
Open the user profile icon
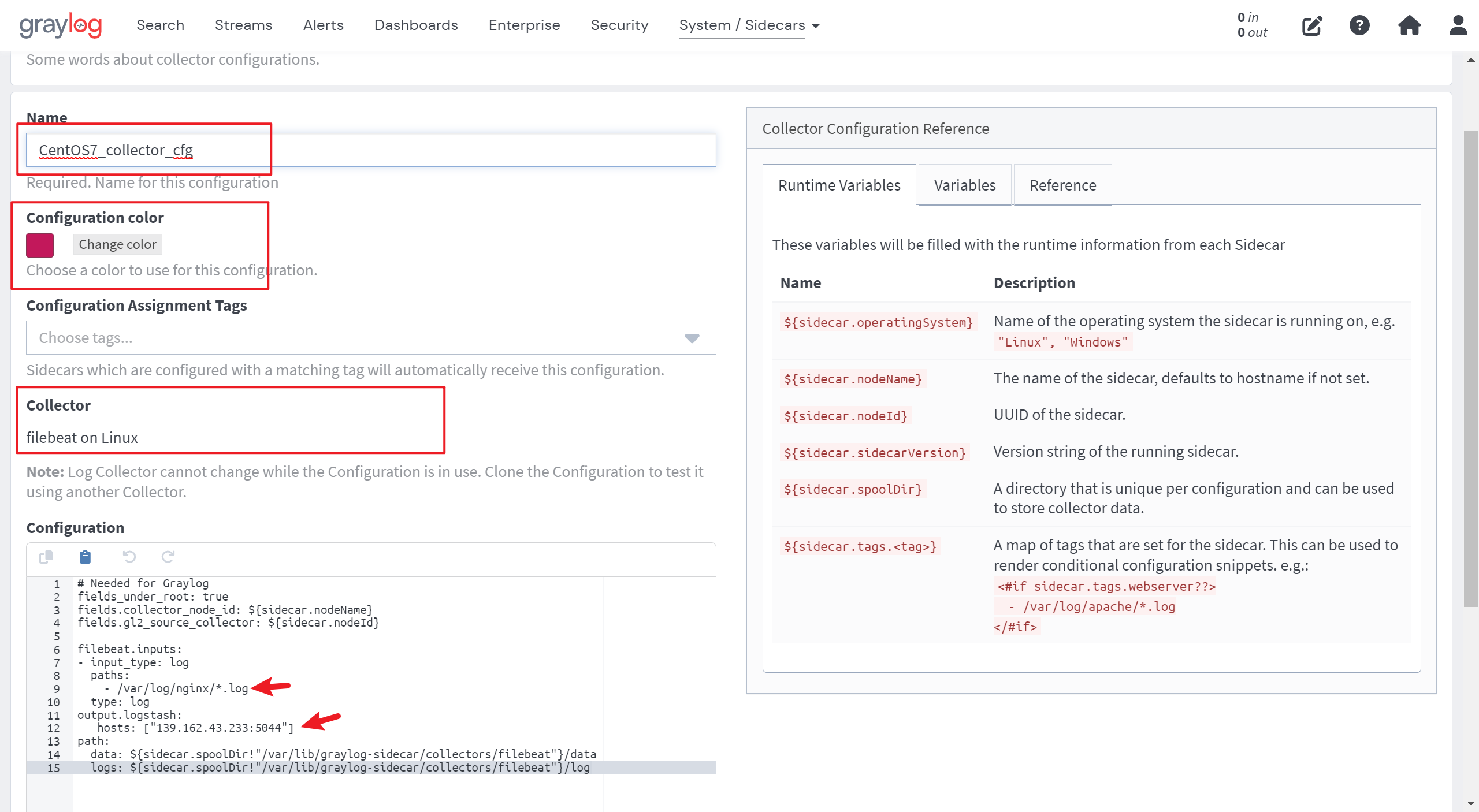pyautogui.click(x=1458, y=25)
